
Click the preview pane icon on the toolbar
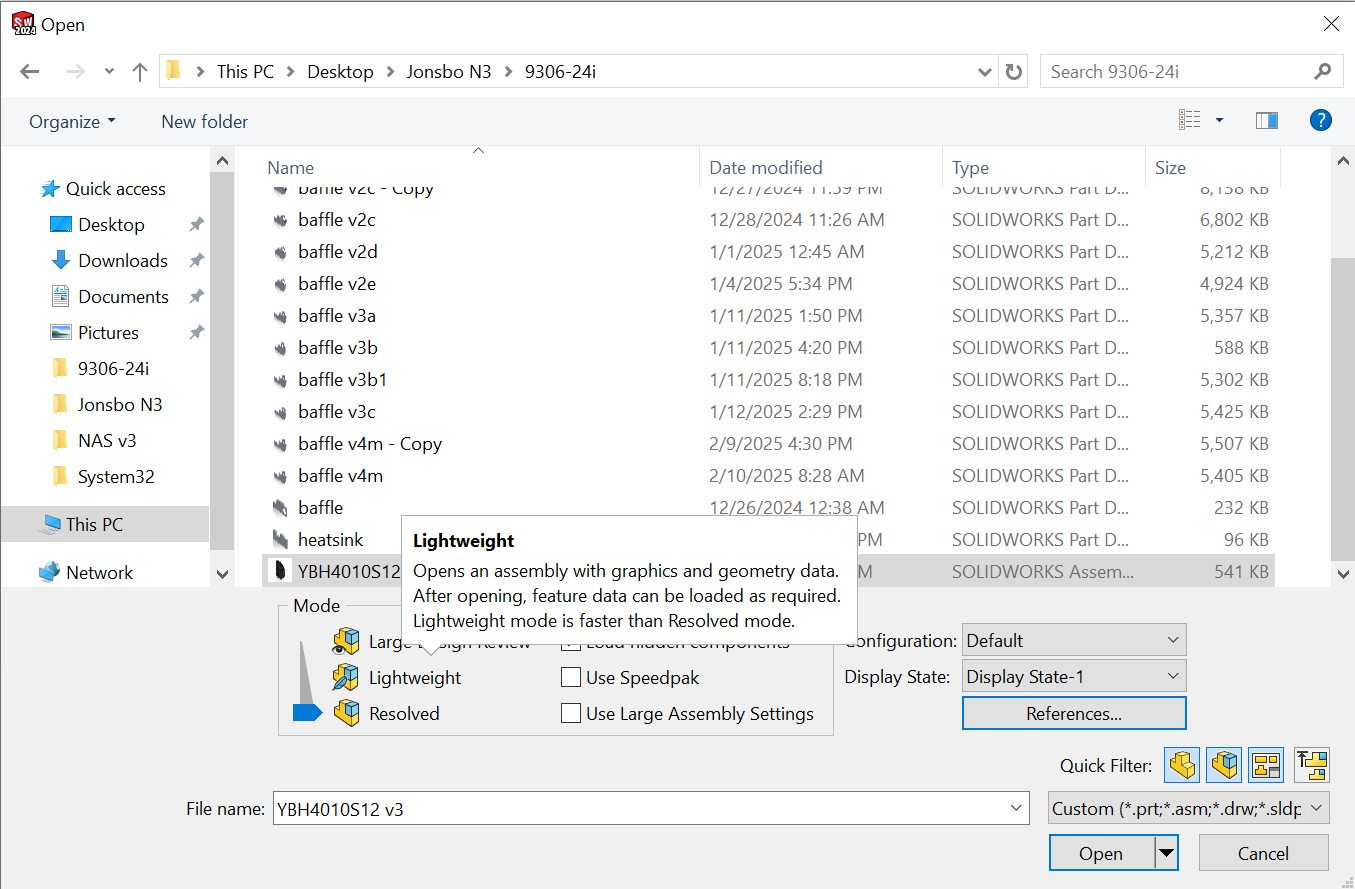1266,120
